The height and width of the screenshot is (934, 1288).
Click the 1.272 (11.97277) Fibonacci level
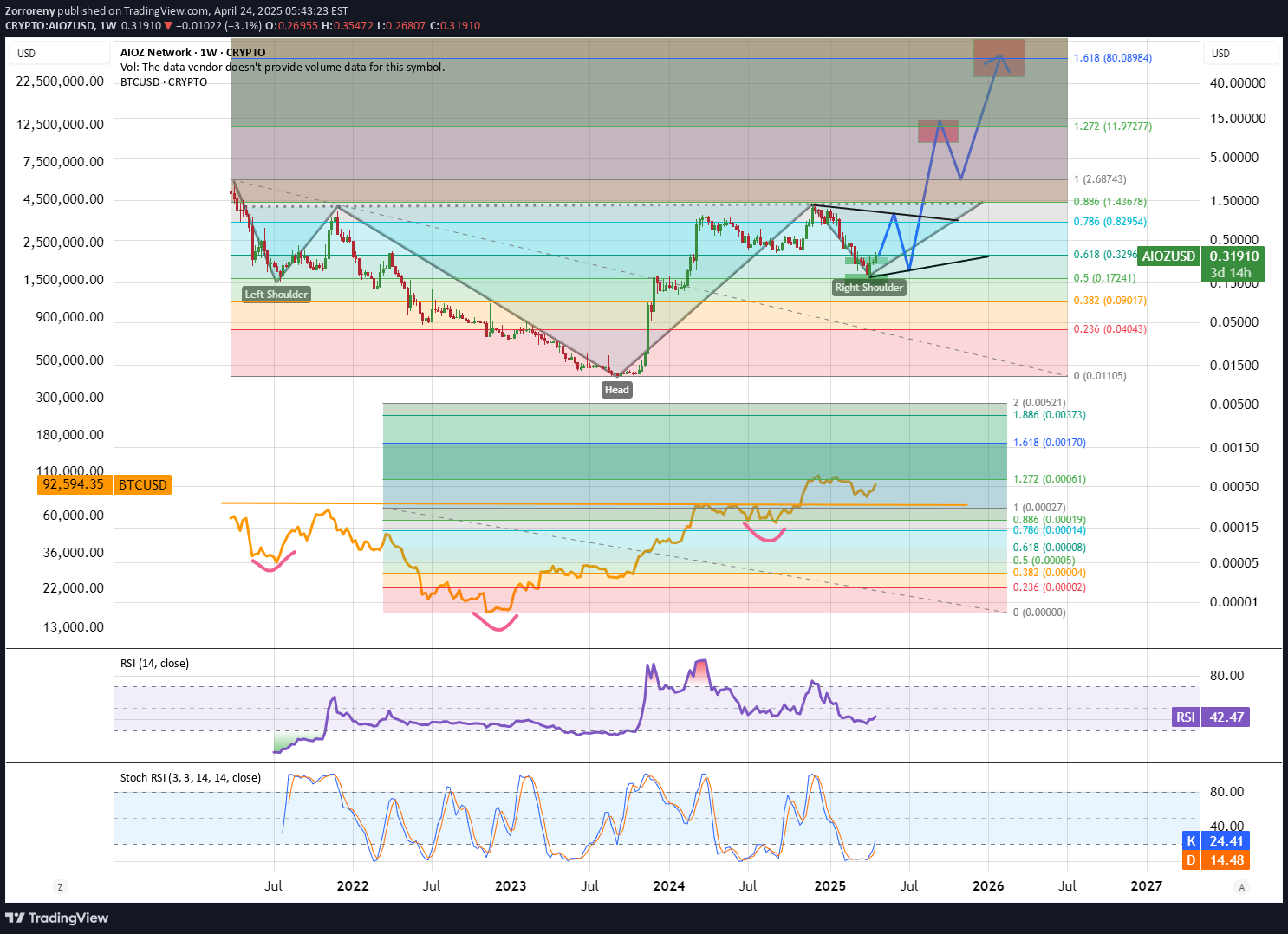tap(1113, 126)
